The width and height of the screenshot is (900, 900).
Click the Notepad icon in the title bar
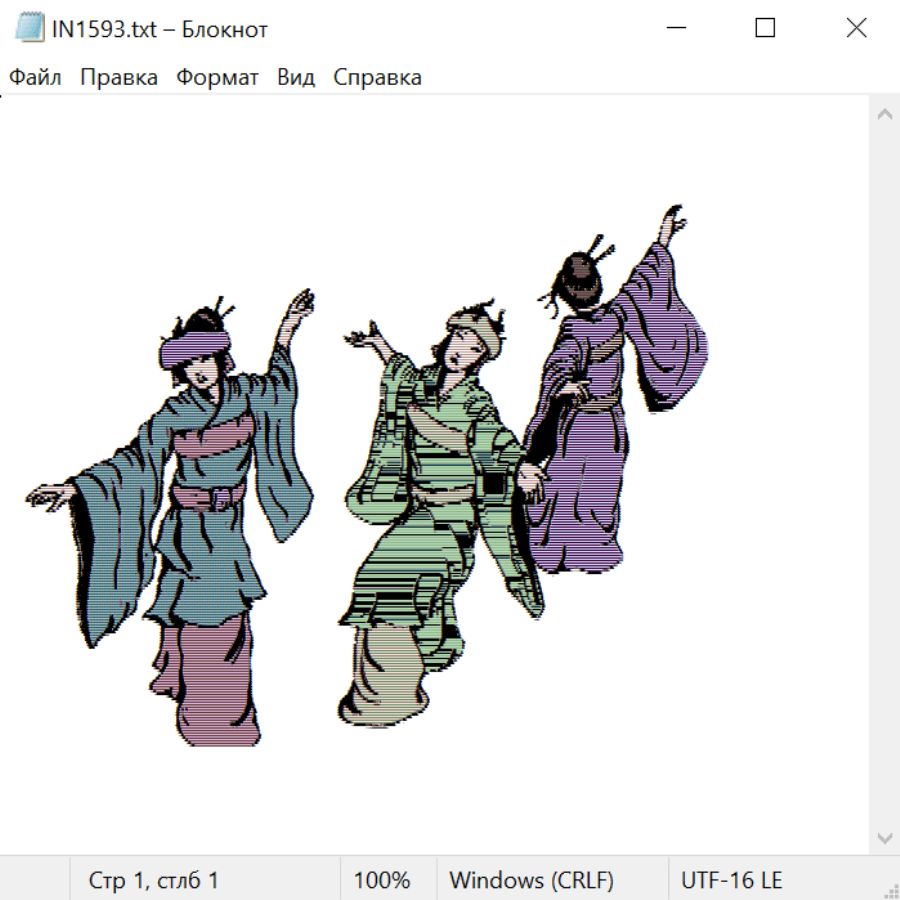pos(30,28)
